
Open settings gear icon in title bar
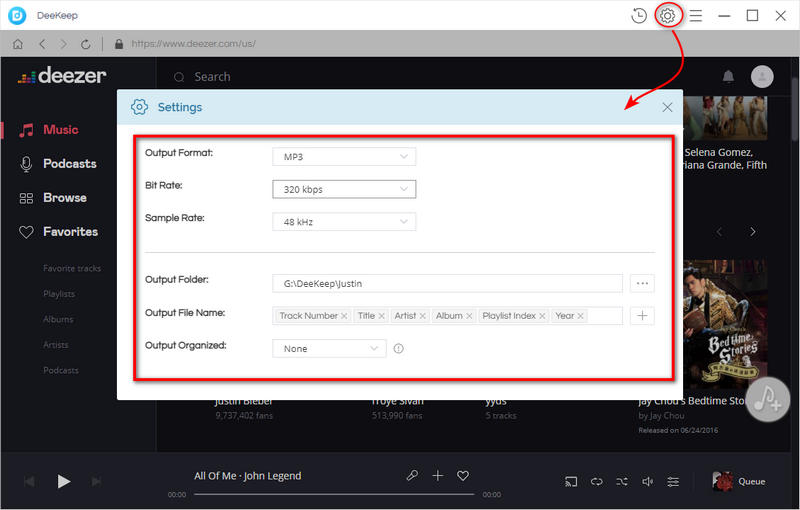point(667,16)
